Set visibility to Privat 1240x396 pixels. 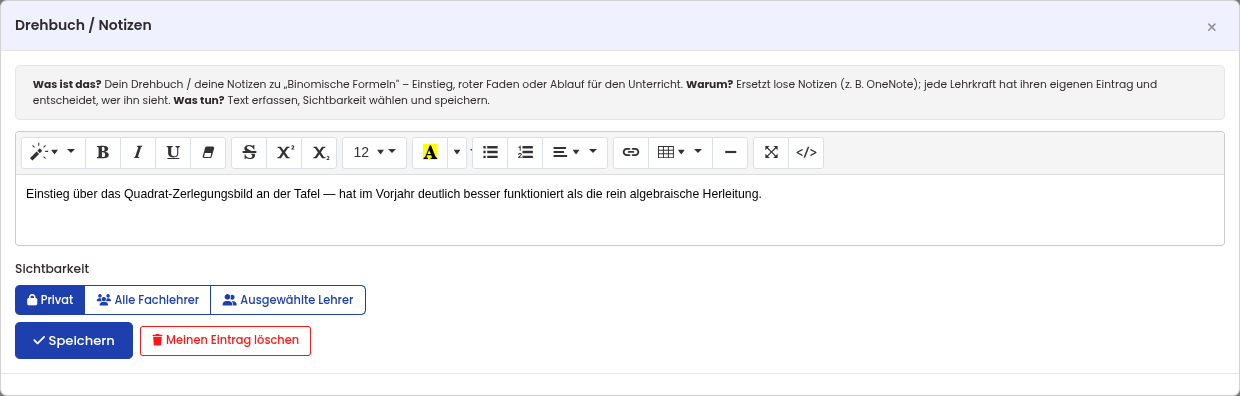pos(50,300)
